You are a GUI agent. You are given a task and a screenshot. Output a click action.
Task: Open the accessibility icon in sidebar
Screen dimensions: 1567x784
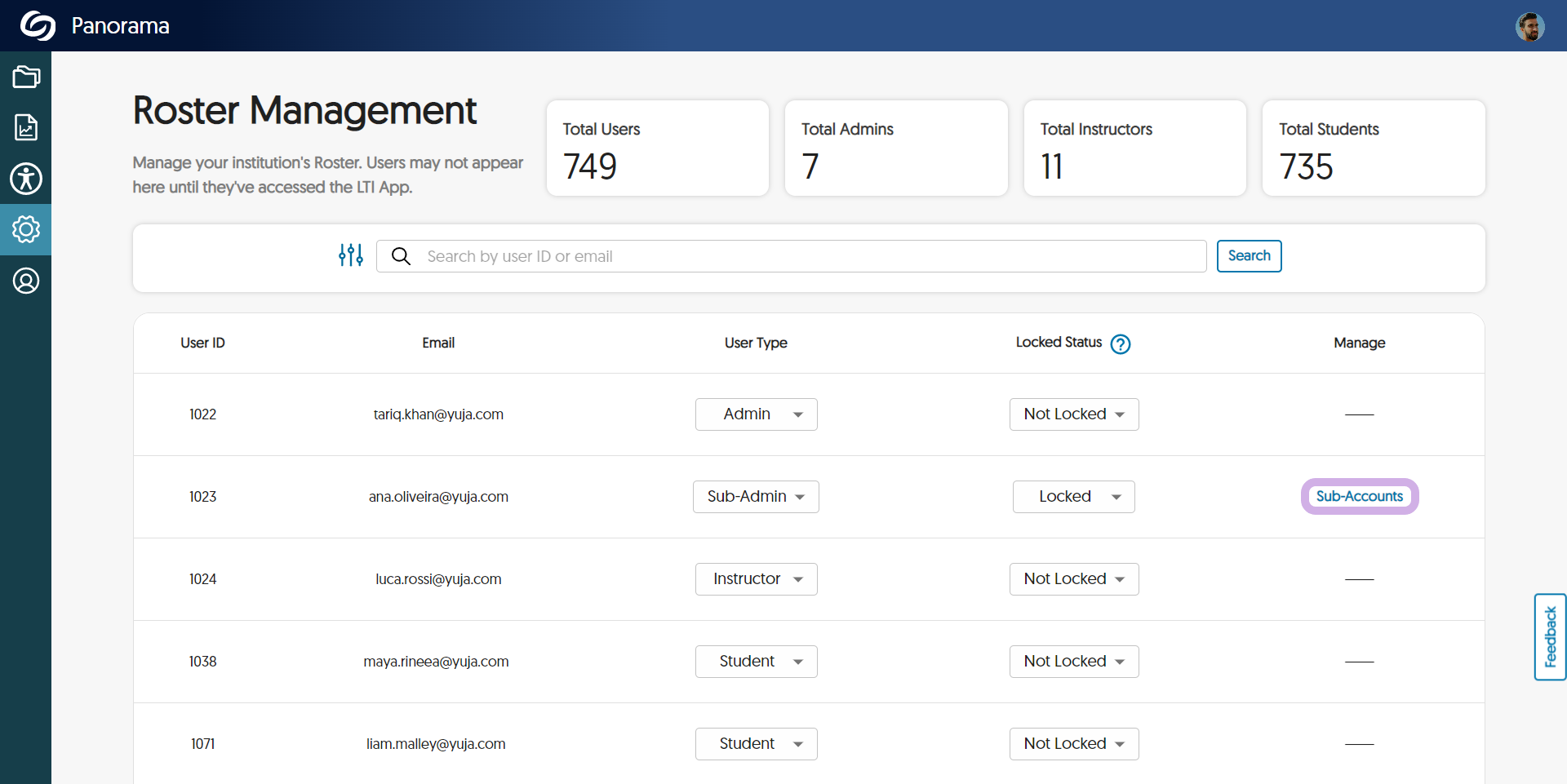pyautogui.click(x=26, y=179)
